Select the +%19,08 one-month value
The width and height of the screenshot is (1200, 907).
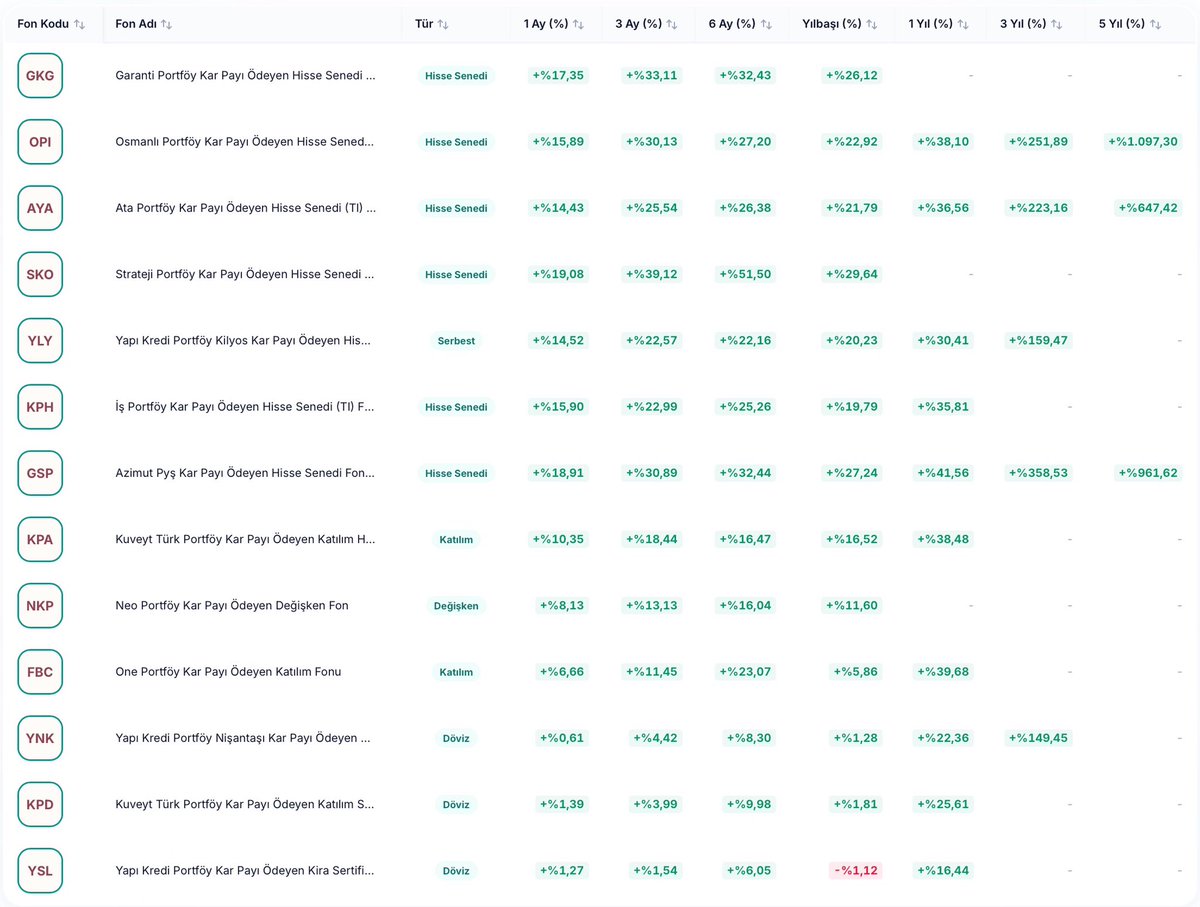tap(558, 274)
